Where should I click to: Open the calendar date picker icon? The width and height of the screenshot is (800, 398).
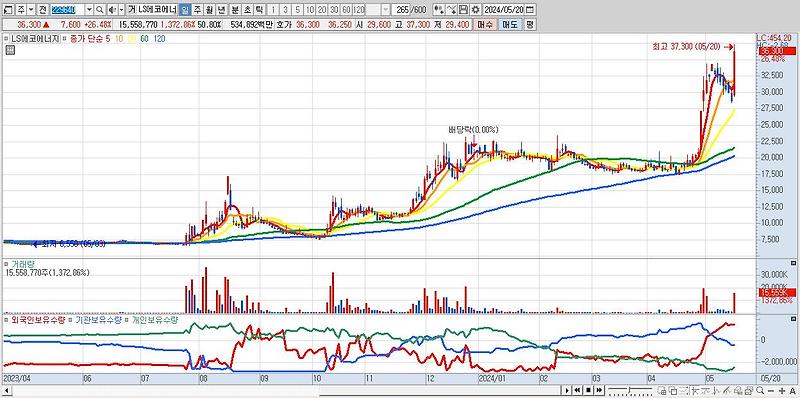(x=530, y=10)
